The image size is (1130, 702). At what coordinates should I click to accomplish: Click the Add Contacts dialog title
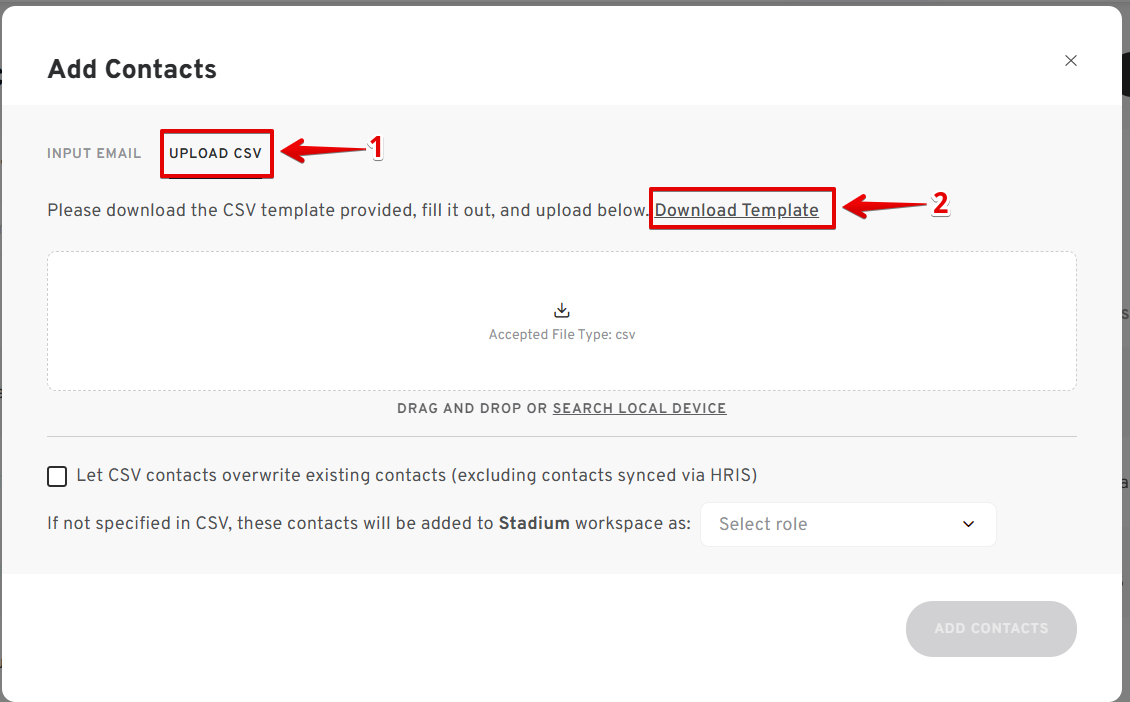coord(132,69)
